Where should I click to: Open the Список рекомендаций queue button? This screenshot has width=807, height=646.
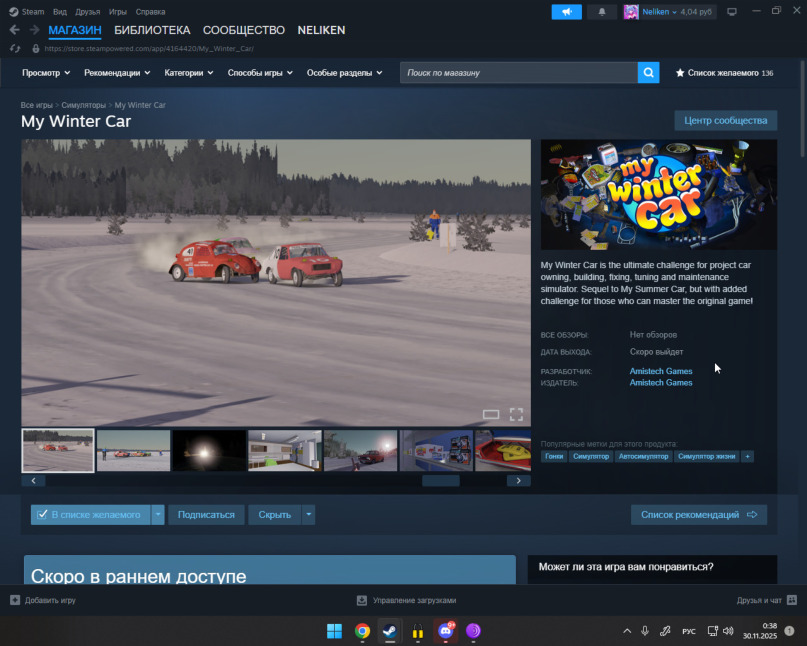coord(699,514)
